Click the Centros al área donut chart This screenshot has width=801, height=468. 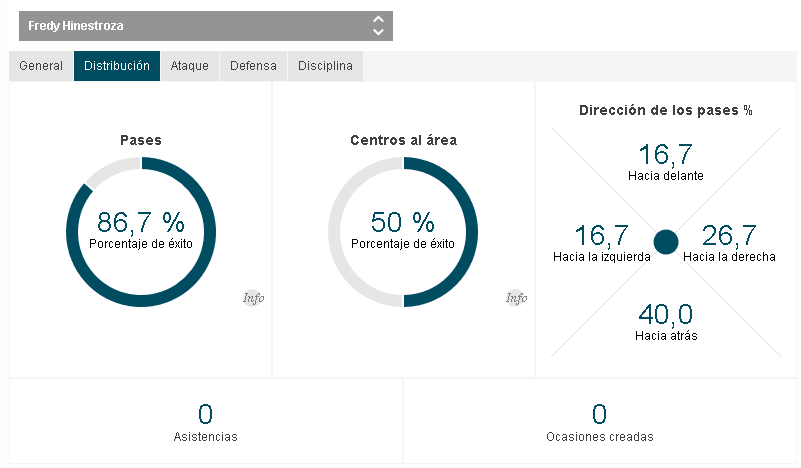[x=403, y=232]
